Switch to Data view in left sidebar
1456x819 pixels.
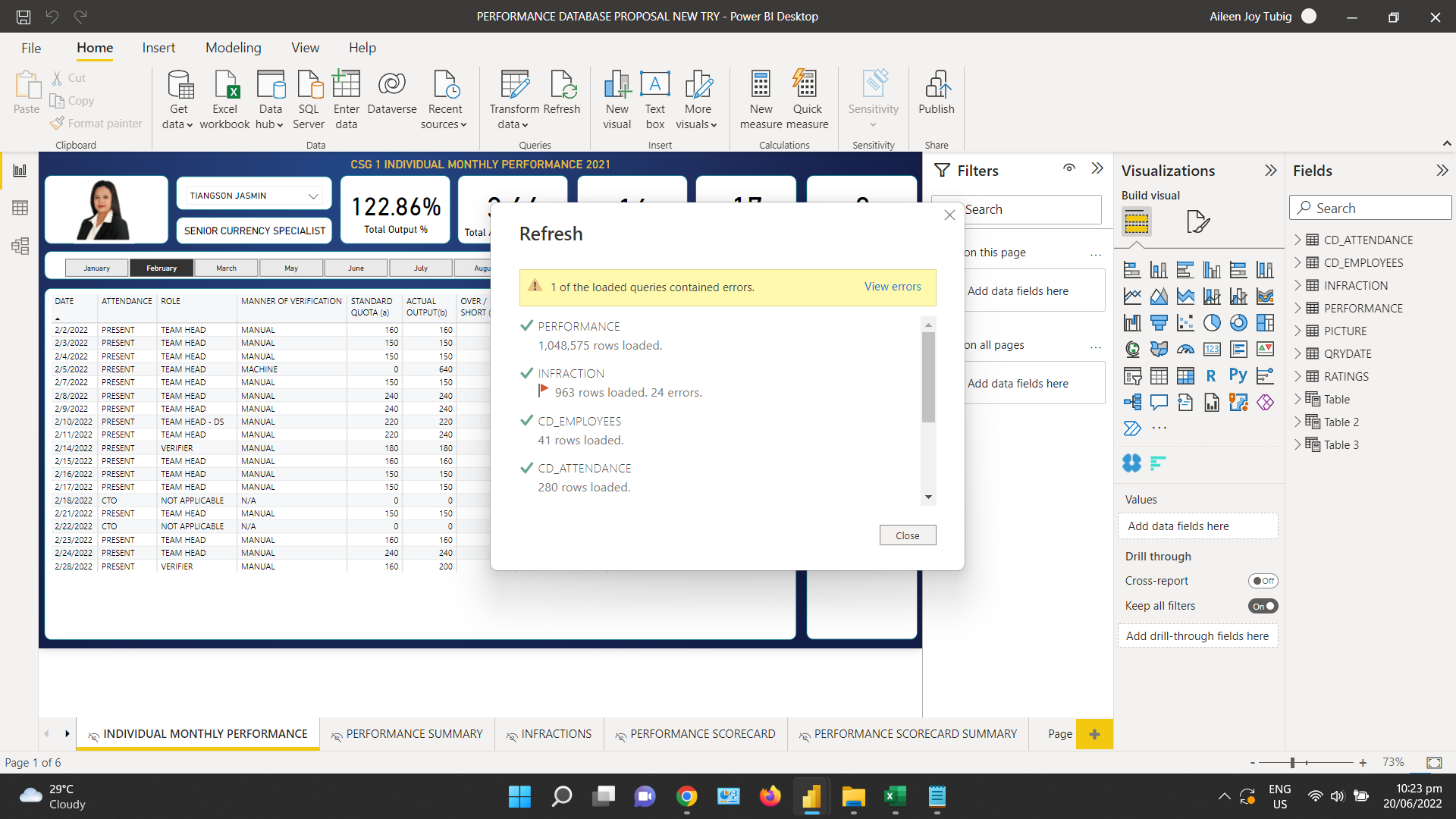[20, 208]
